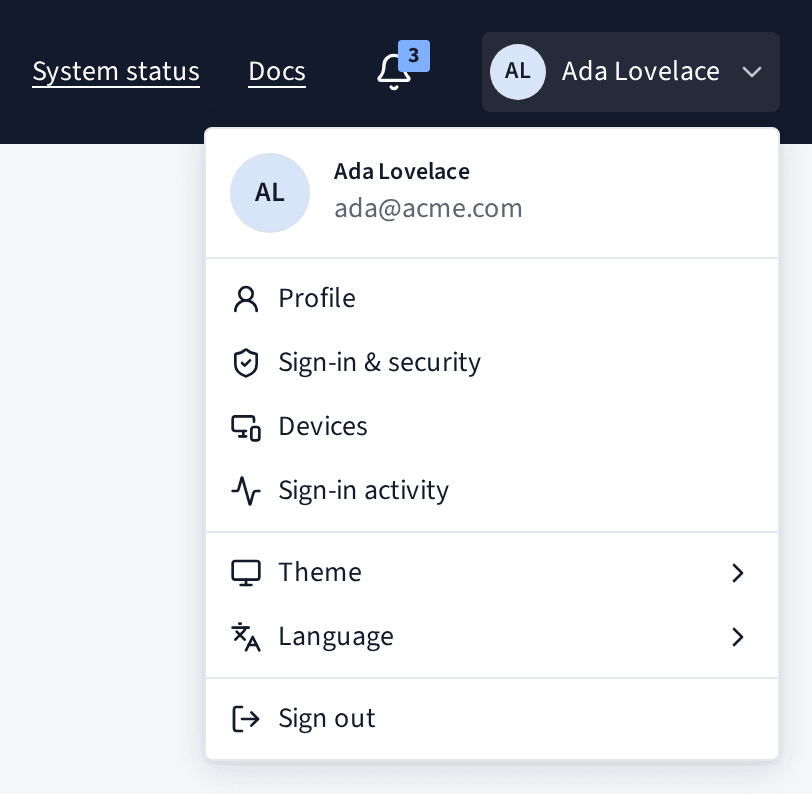The width and height of the screenshot is (812, 794).
Task: Expand the Language submenu arrow
Action: pyautogui.click(x=738, y=637)
